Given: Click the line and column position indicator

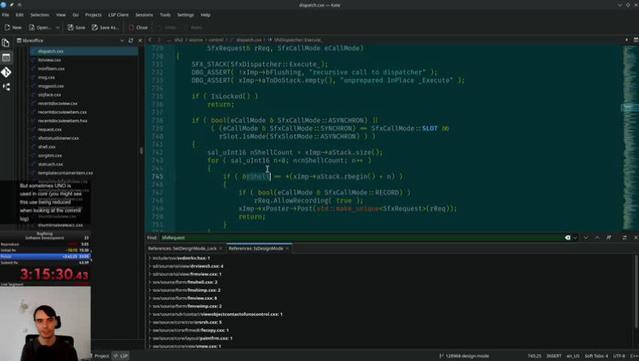Looking at the screenshot, I should (x=534, y=356).
